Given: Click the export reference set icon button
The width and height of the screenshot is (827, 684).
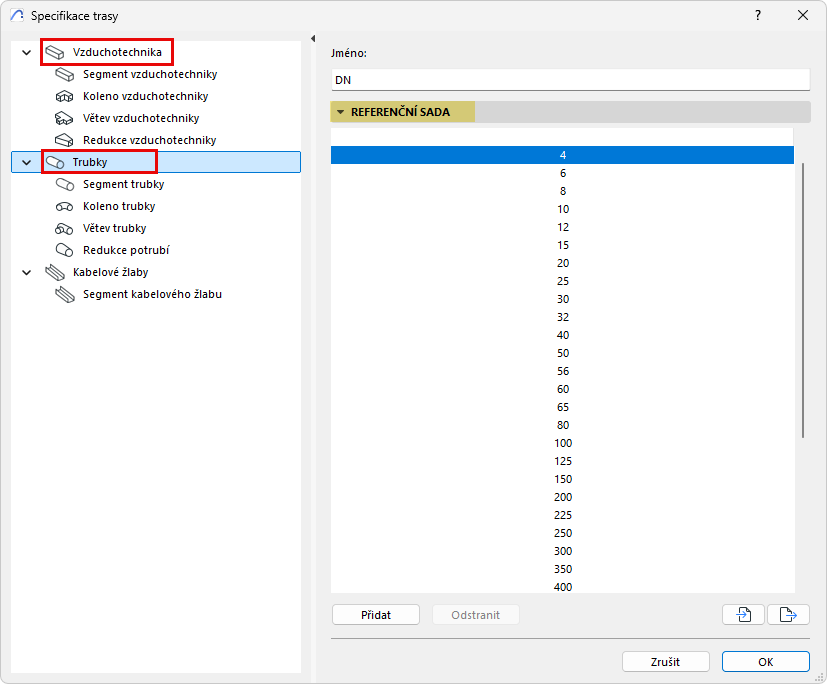Looking at the screenshot, I should 788,614.
